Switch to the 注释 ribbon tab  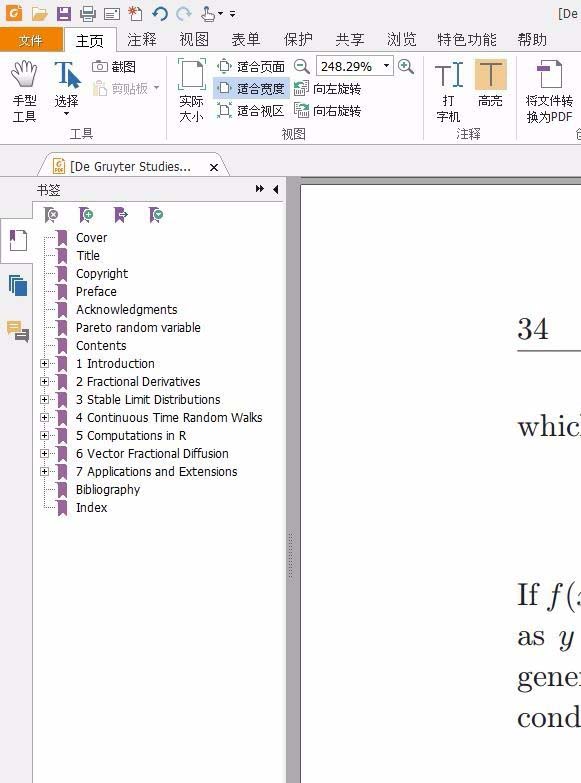coord(142,39)
